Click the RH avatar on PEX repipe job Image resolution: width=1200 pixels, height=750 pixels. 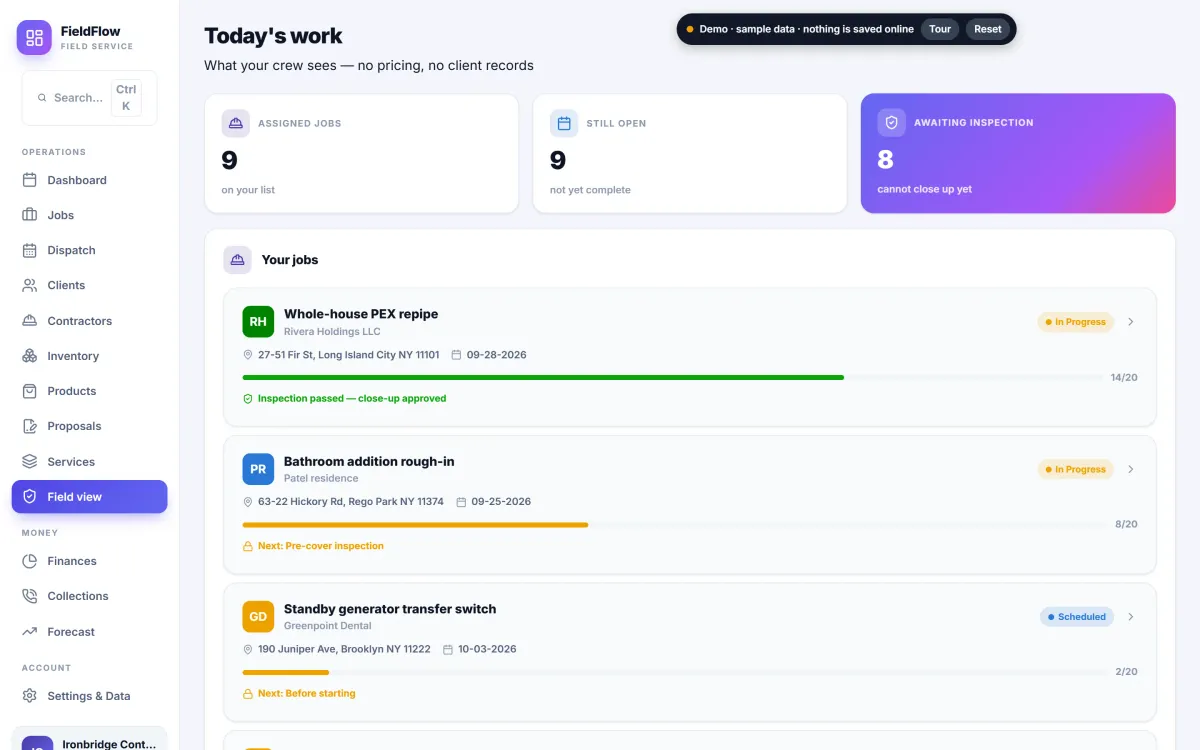tap(258, 322)
